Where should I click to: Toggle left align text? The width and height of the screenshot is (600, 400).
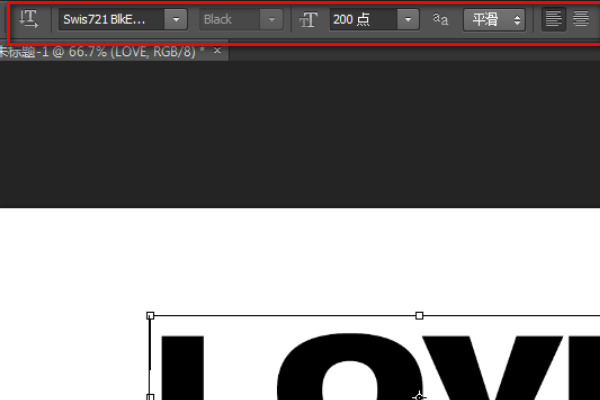553,19
